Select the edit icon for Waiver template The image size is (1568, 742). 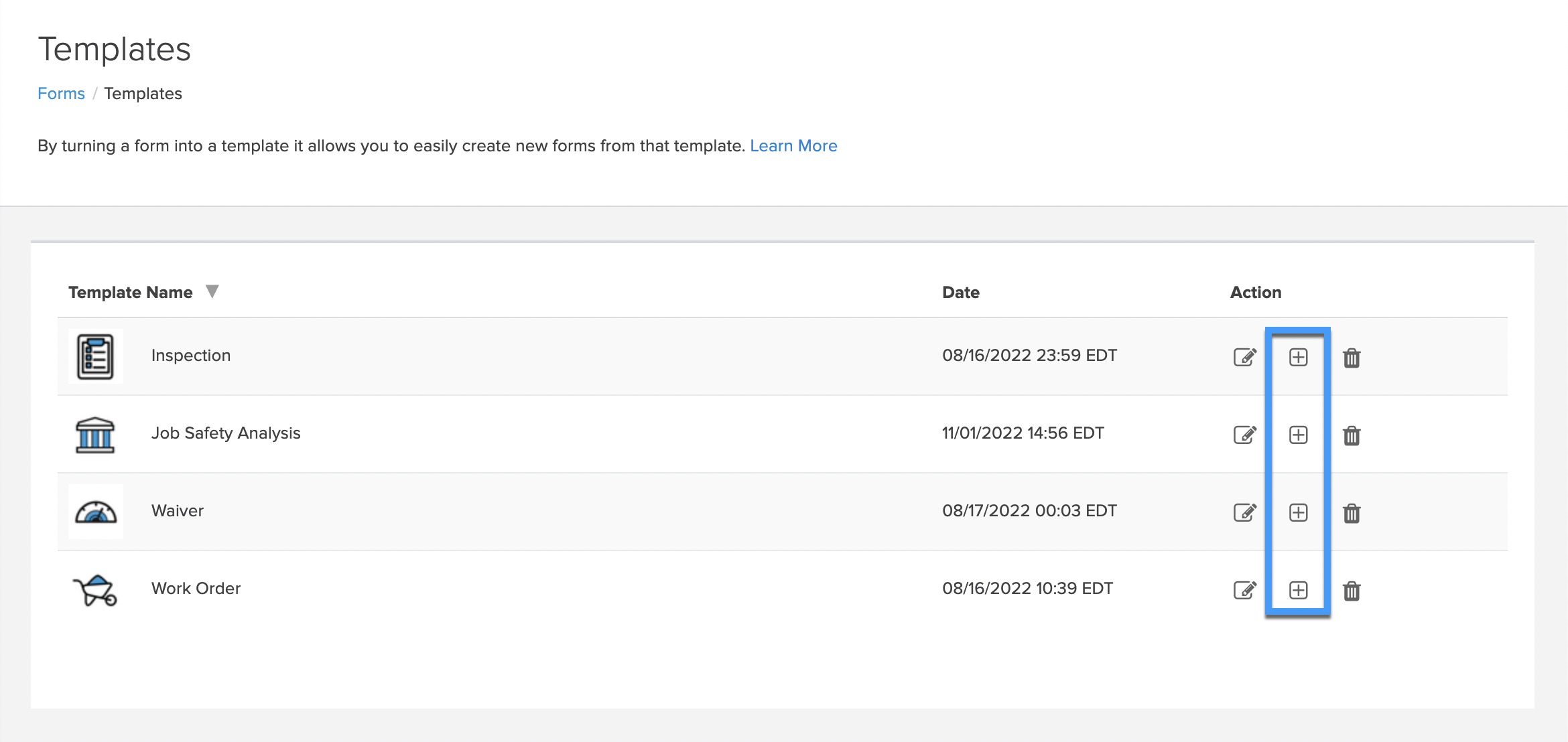point(1244,512)
